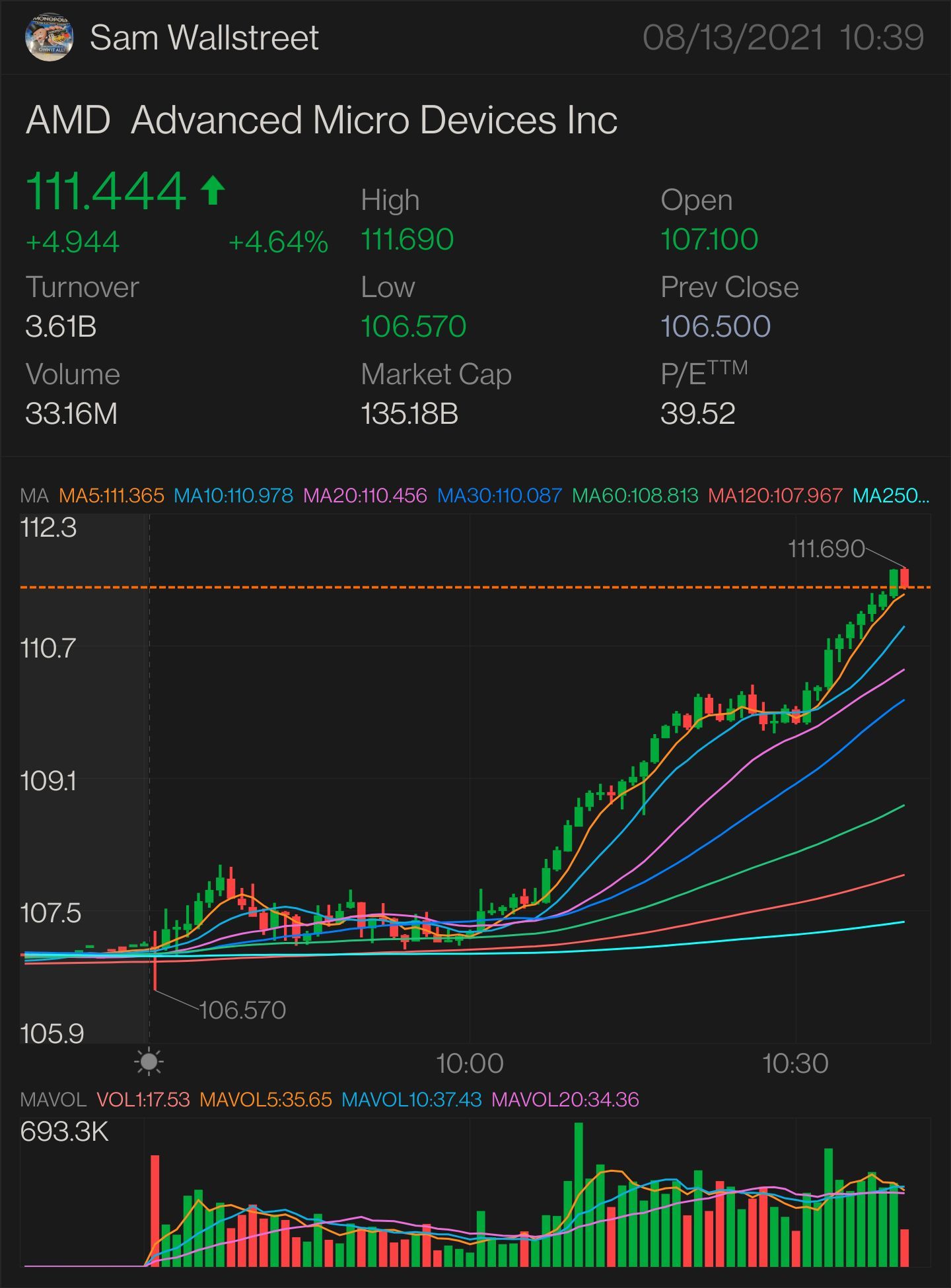Tap the 10:30 time axis label
This screenshot has height=1288, width=951.
pos(795,1064)
